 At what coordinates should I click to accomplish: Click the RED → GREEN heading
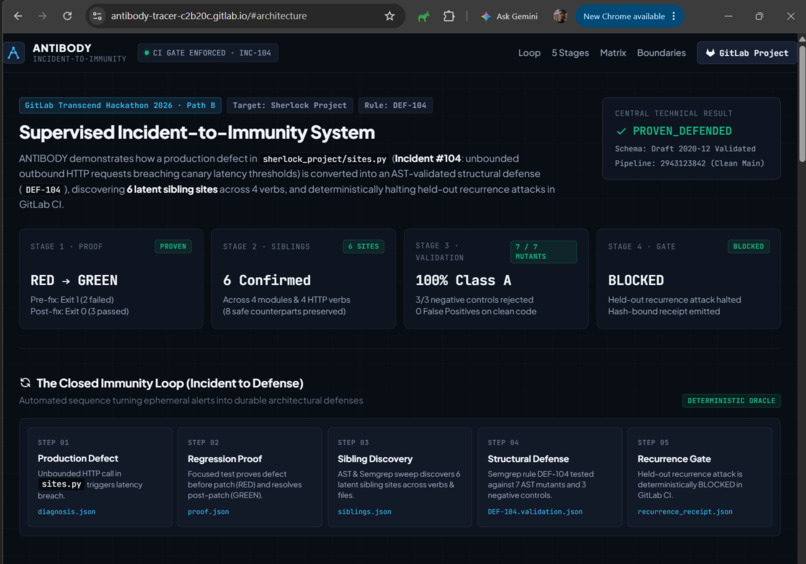pyautogui.click(x=74, y=281)
